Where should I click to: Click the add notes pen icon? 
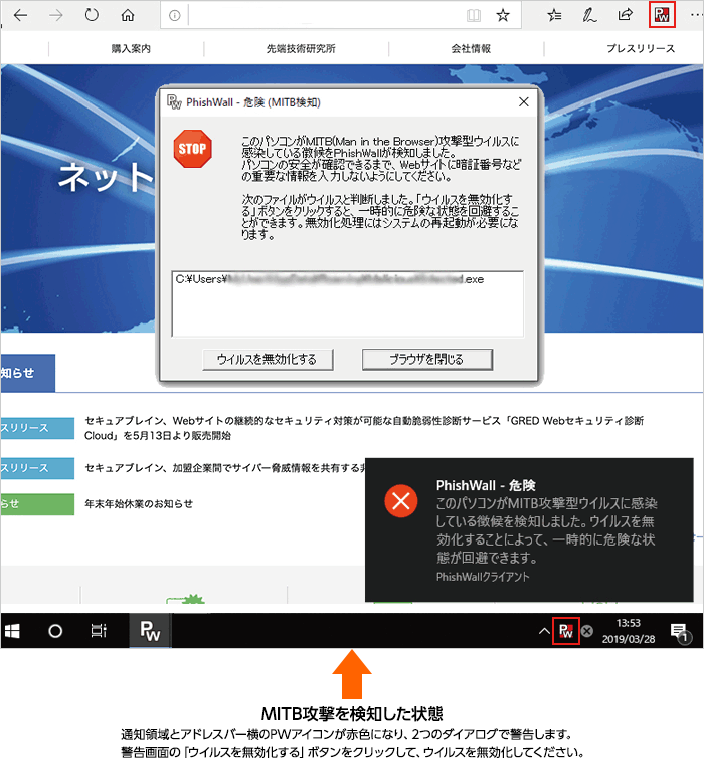[589, 15]
